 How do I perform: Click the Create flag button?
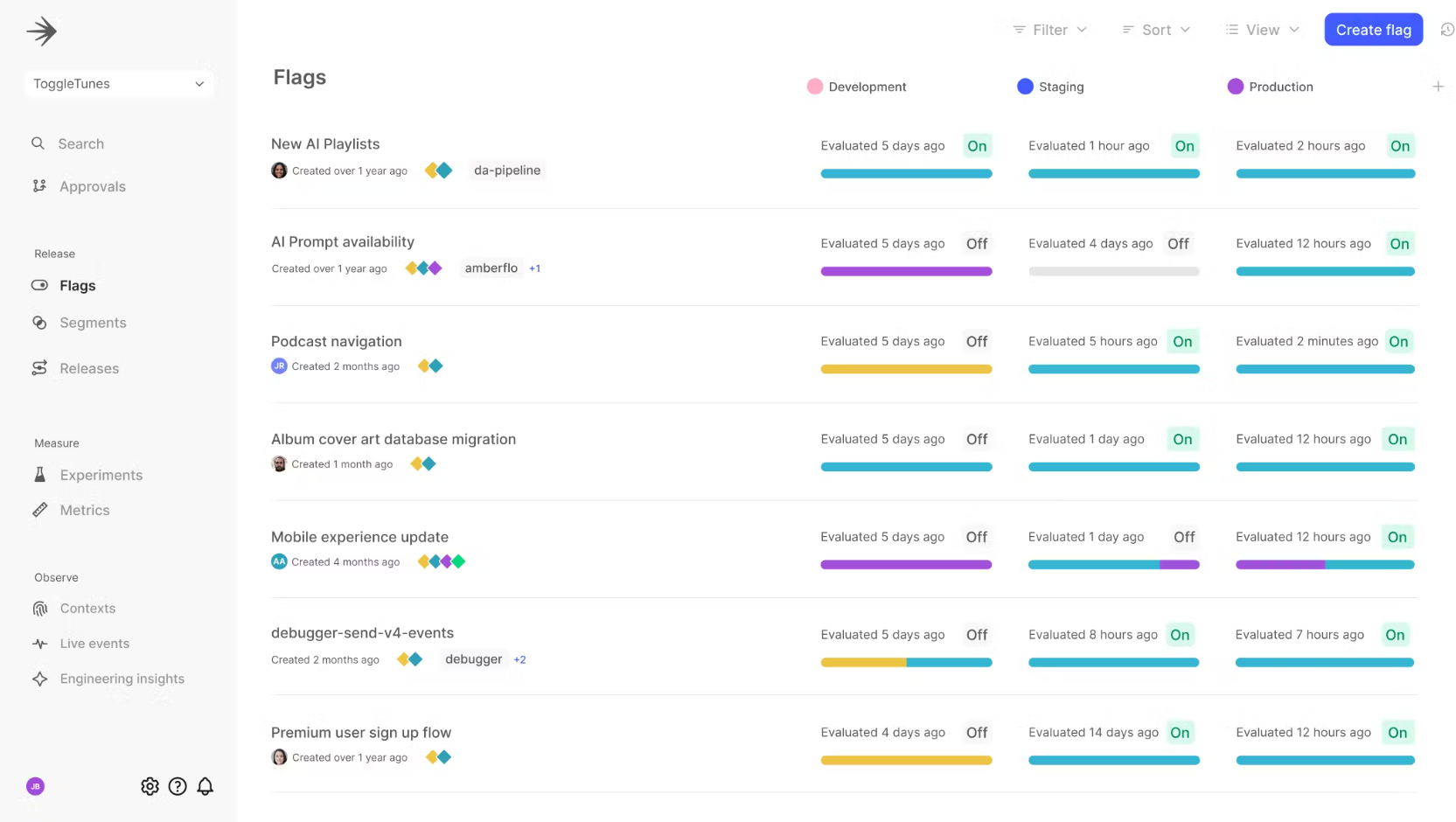click(1373, 29)
